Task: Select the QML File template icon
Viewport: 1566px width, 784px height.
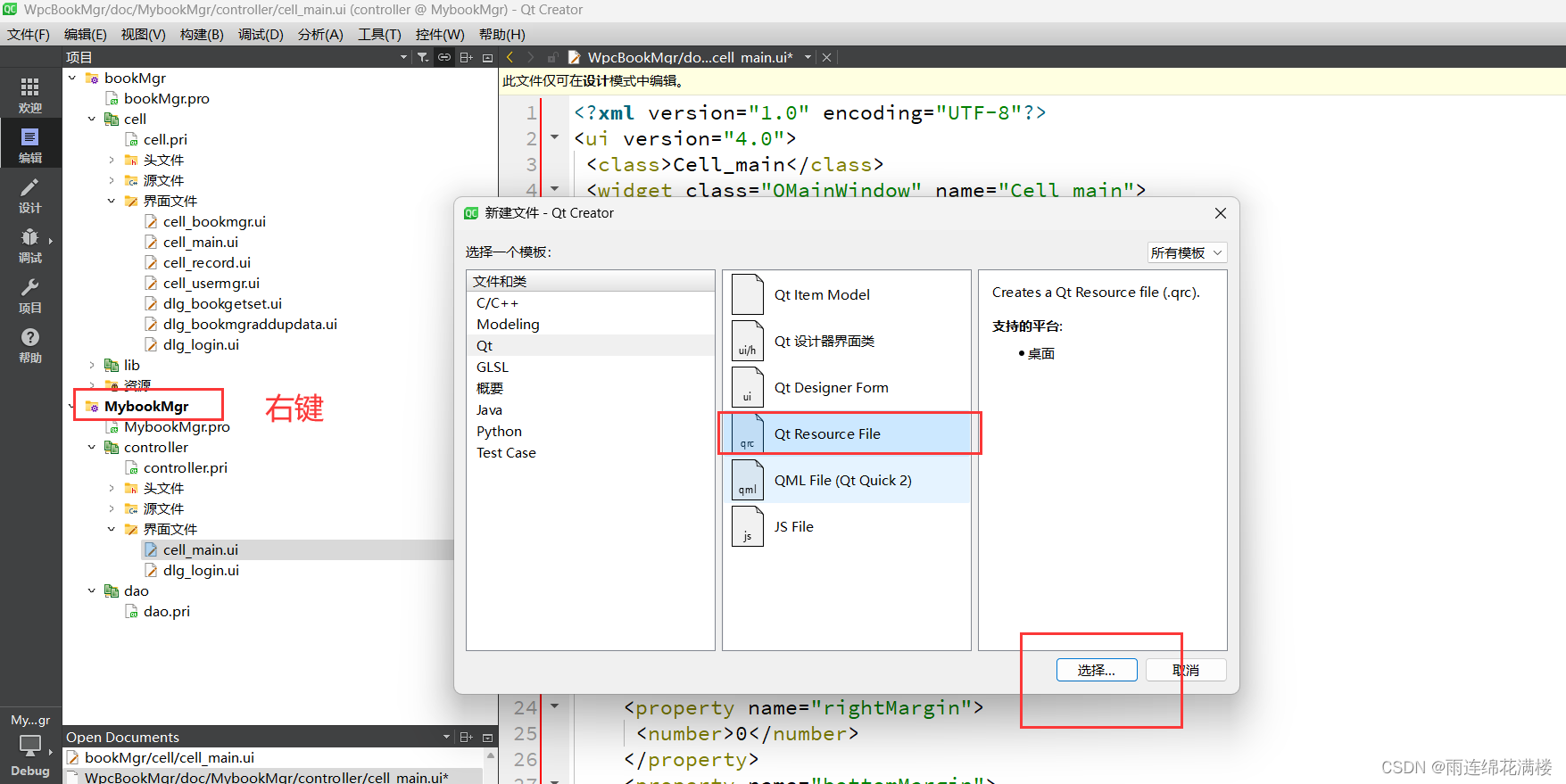Action: click(748, 480)
